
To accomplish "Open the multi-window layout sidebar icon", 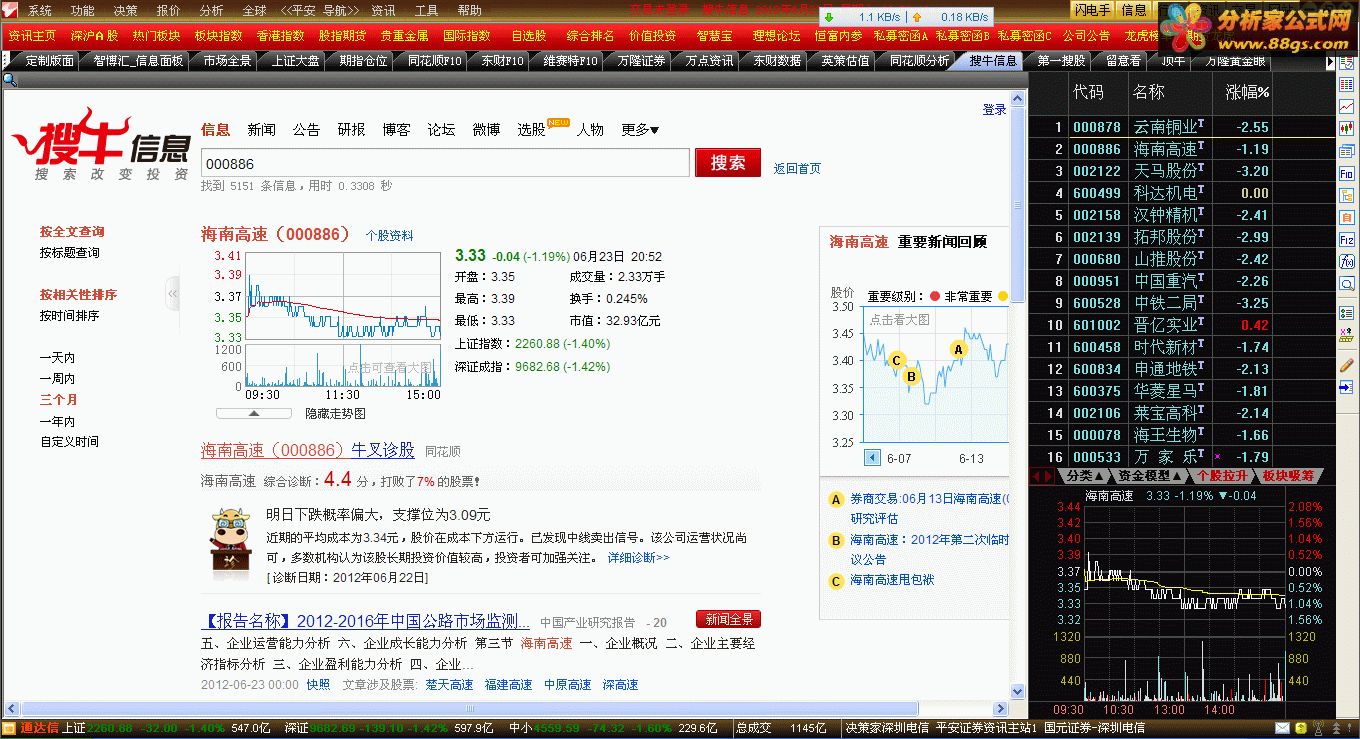I will click(1346, 151).
